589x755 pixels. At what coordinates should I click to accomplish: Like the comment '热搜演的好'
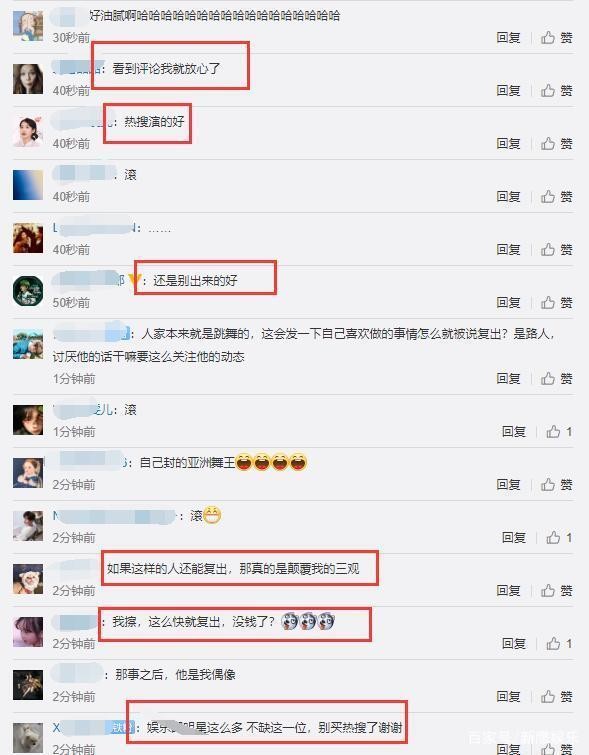556,143
